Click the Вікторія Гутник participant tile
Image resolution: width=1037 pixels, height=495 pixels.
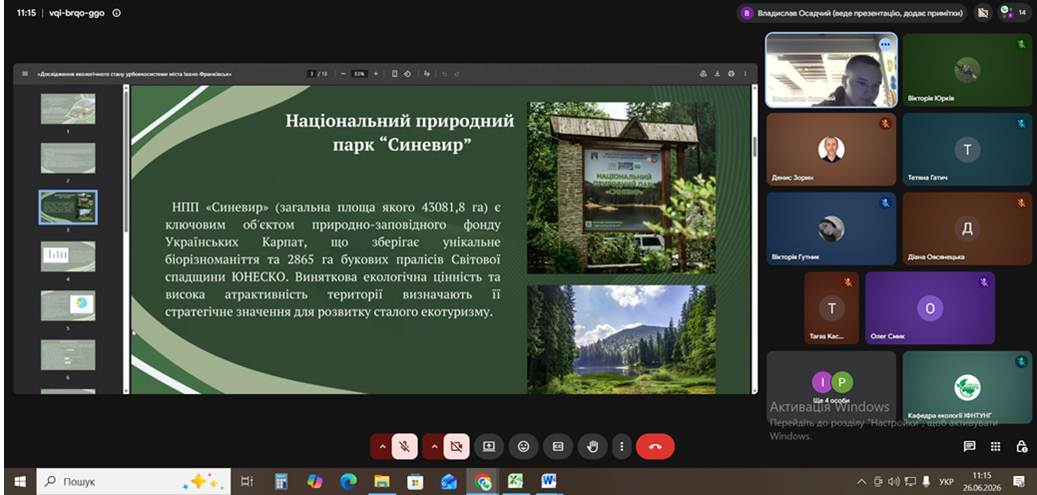[831, 229]
